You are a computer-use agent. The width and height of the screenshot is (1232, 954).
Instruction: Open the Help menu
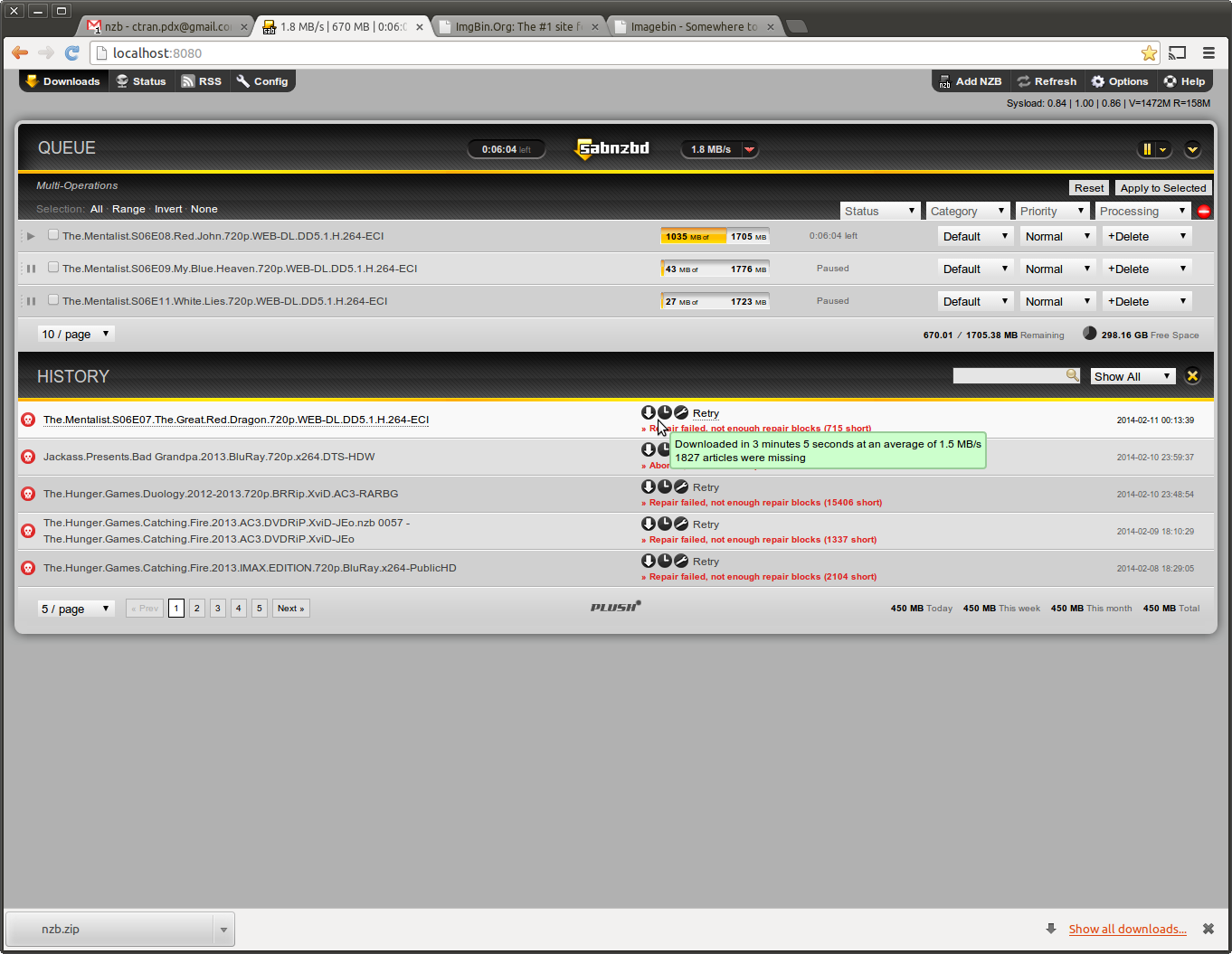(x=1184, y=81)
